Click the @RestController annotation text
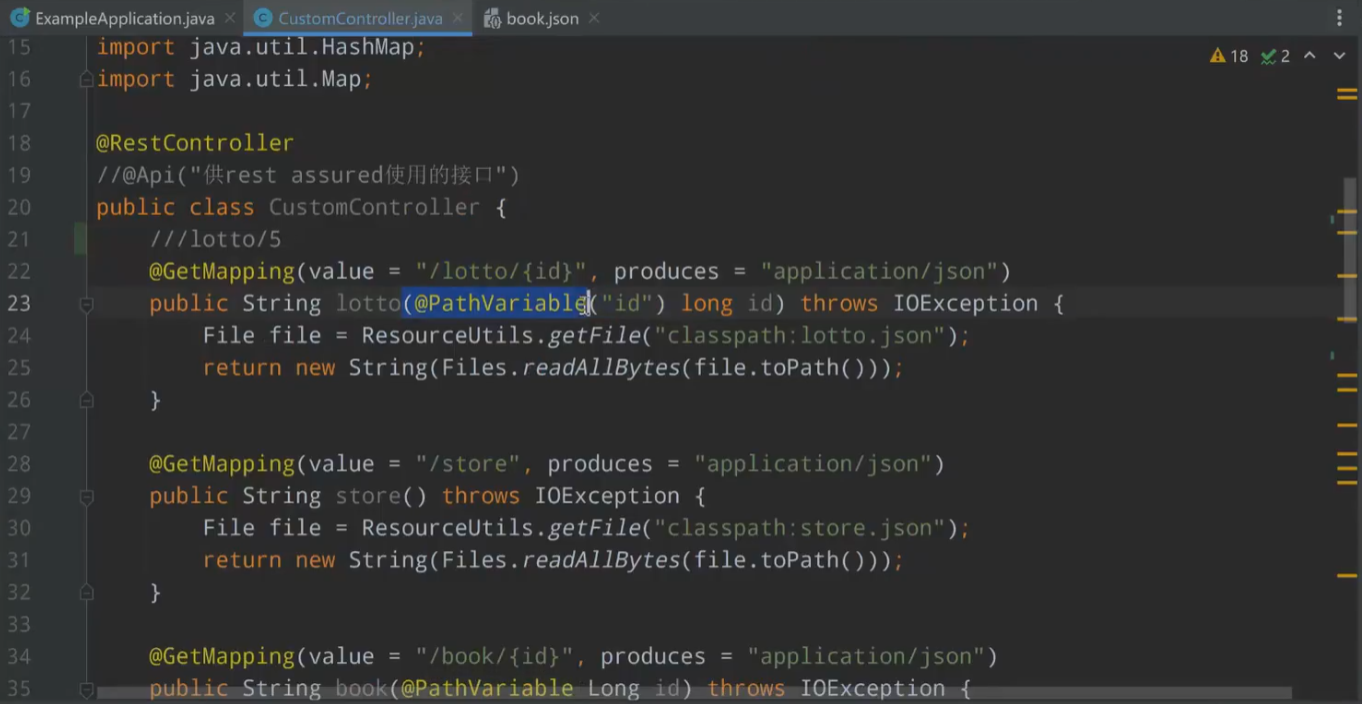Image resolution: width=1362 pixels, height=704 pixels. pyautogui.click(x=194, y=143)
